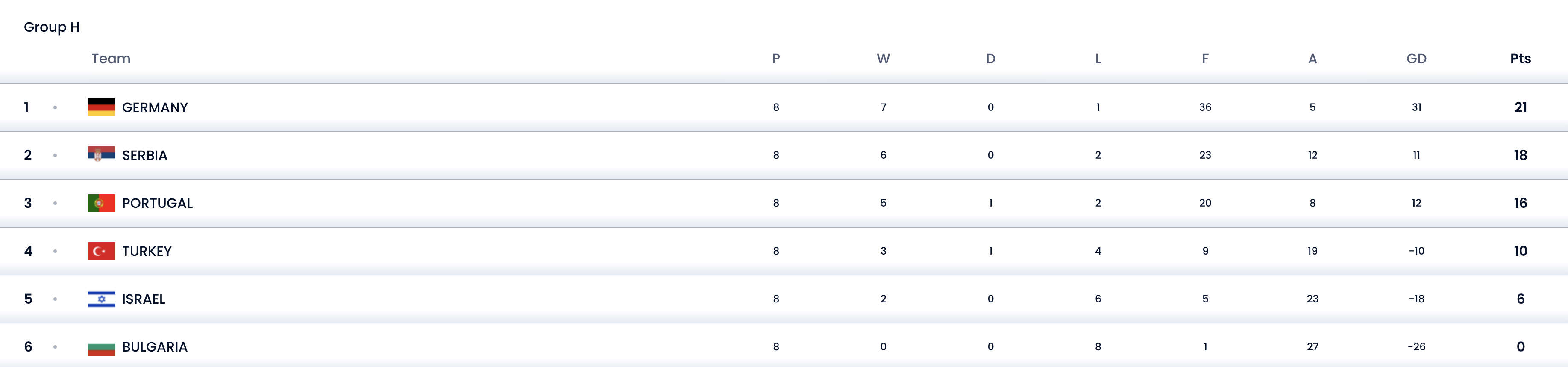The height and width of the screenshot is (367, 1568).
Task: Click the Portugal flag icon
Action: (x=102, y=203)
